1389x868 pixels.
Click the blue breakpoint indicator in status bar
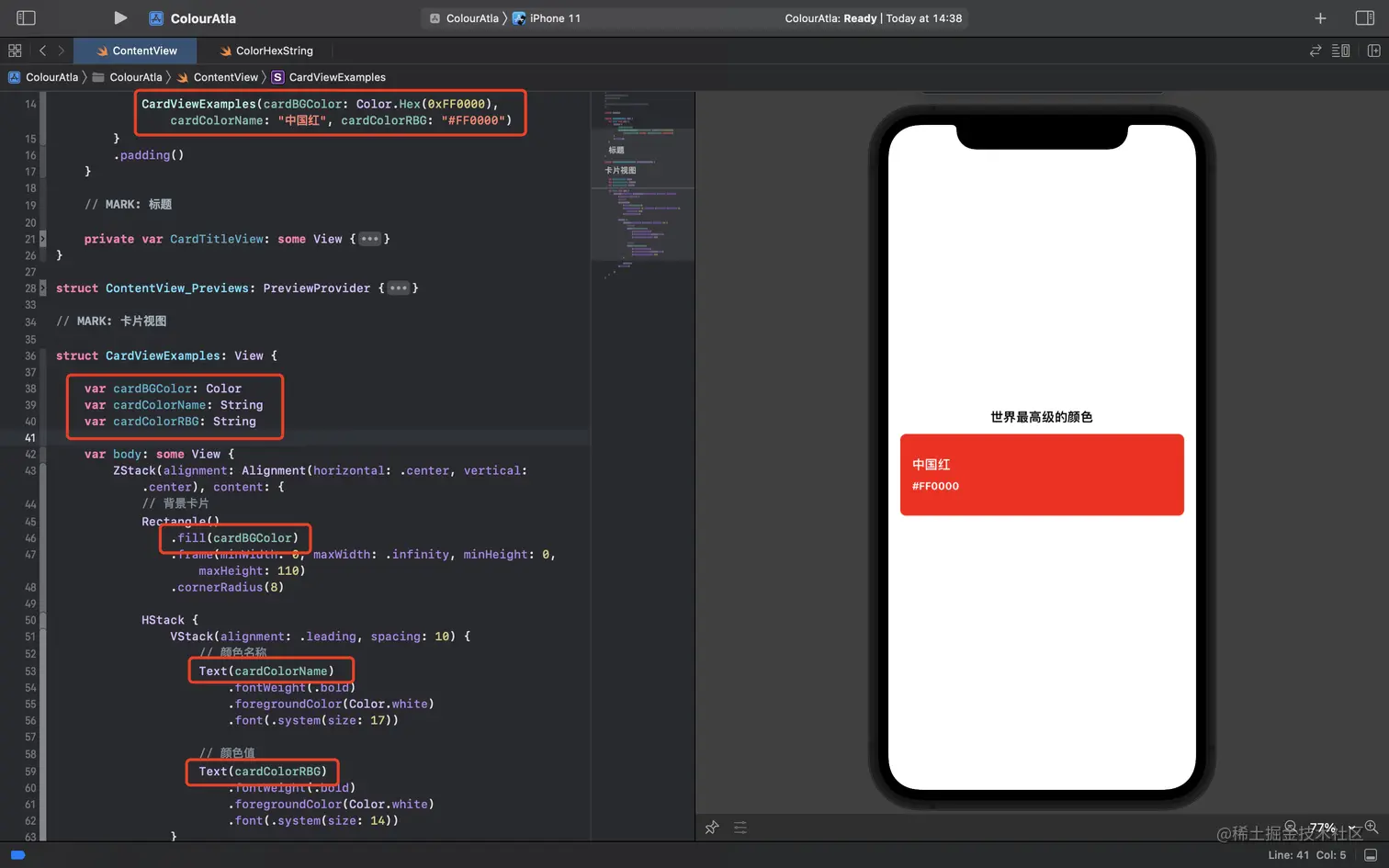17,855
